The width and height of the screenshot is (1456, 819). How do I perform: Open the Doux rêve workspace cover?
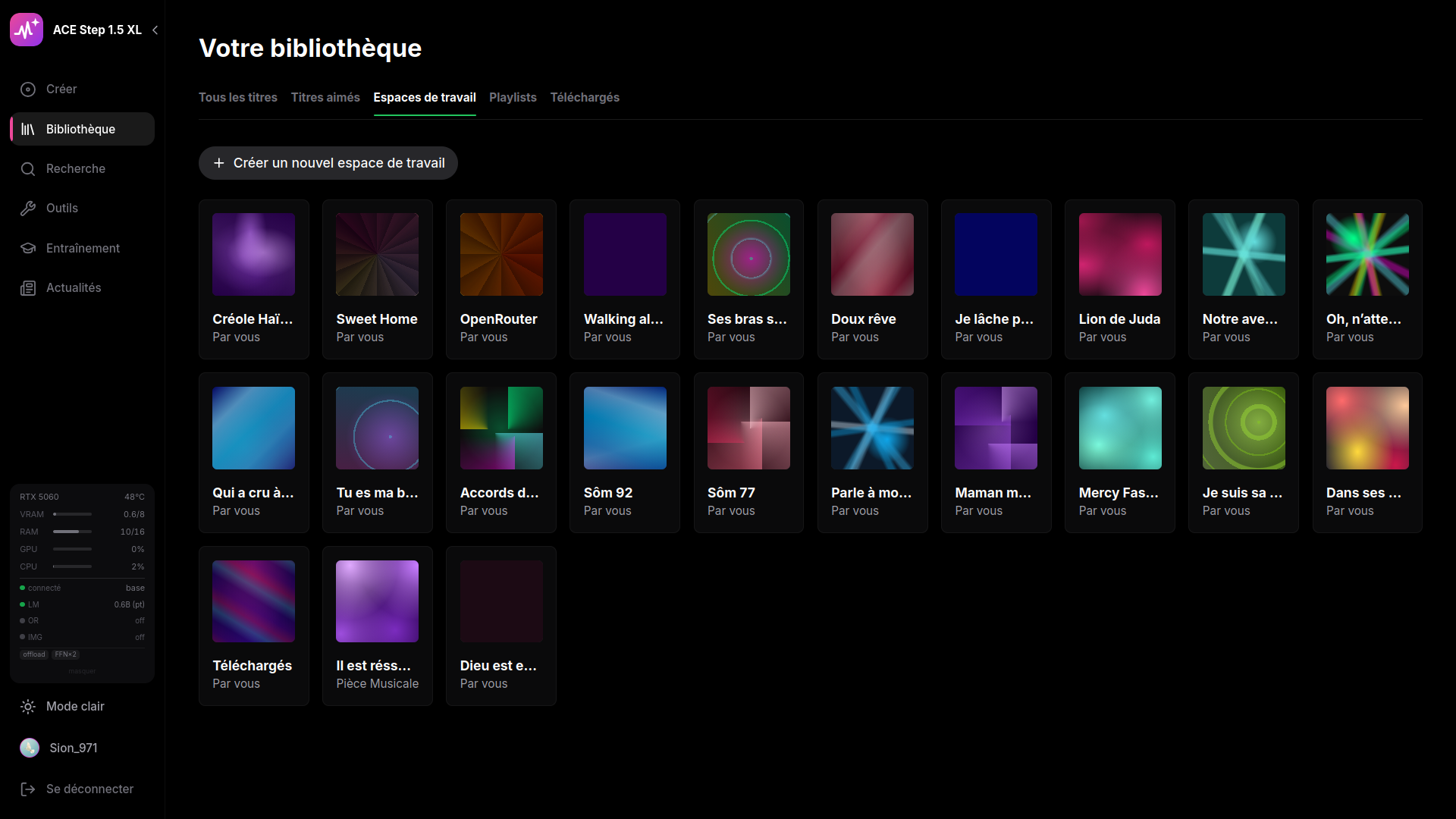click(x=872, y=254)
